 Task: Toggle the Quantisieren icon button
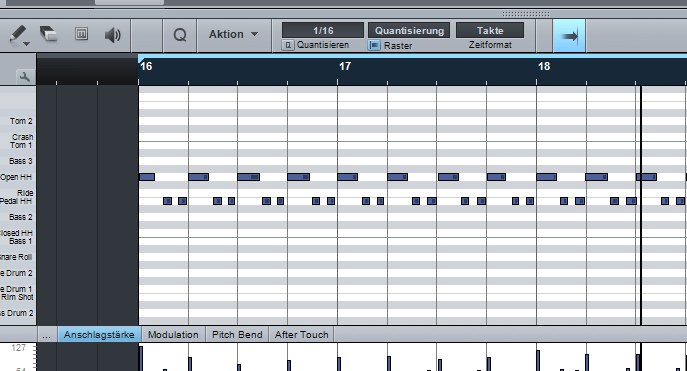tap(287, 45)
